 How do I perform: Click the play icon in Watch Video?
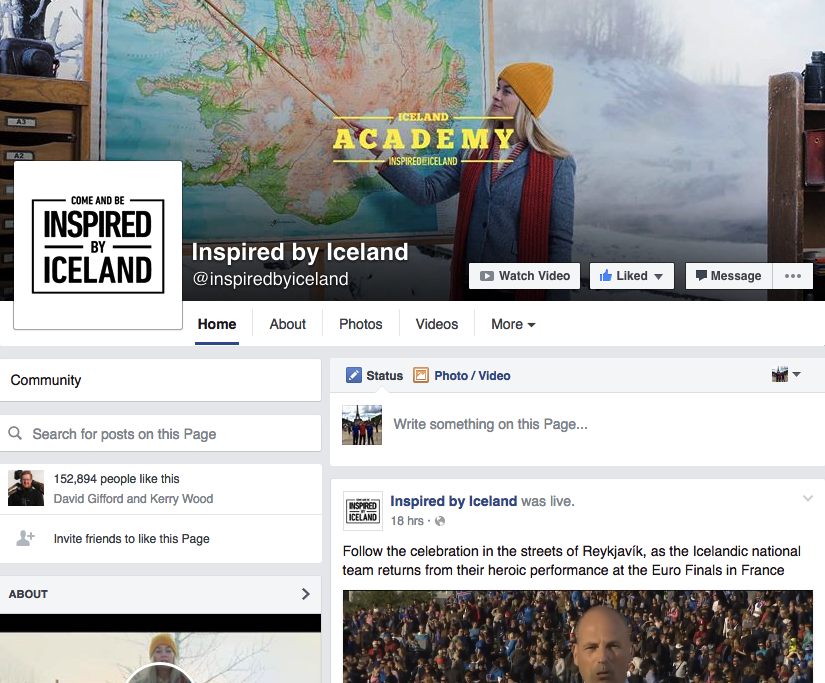[x=487, y=276]
